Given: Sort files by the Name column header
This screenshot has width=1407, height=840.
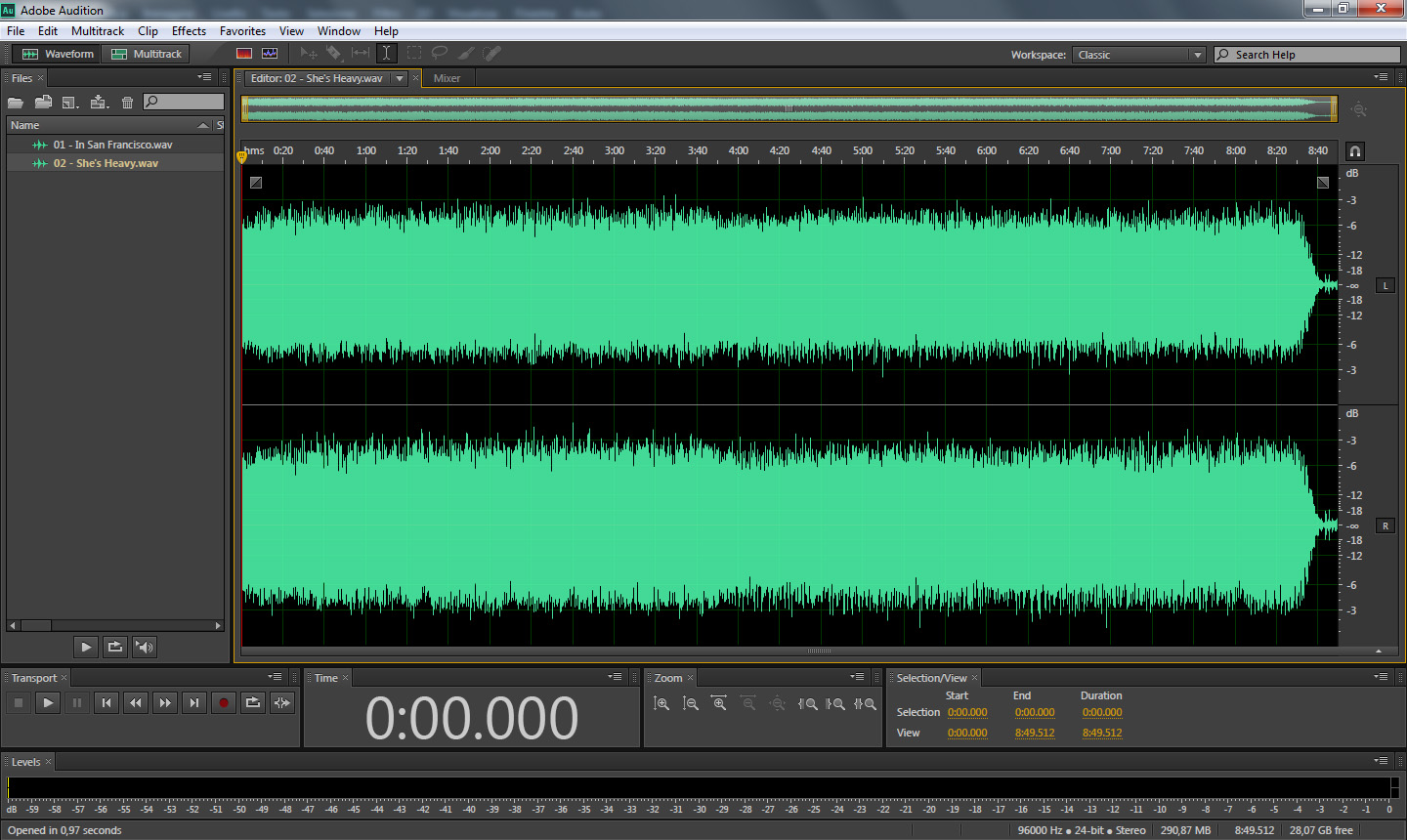Looking at the screenshot, I should [108, 125].
